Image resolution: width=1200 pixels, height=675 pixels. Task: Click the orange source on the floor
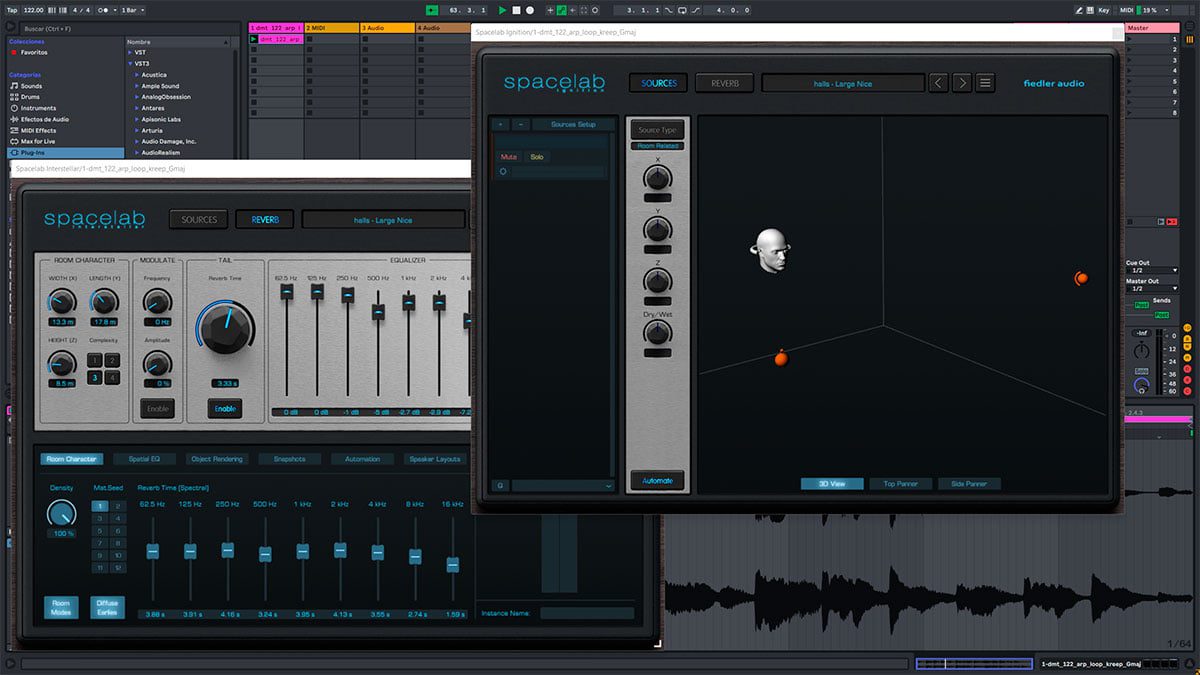[x=781, y=358]
